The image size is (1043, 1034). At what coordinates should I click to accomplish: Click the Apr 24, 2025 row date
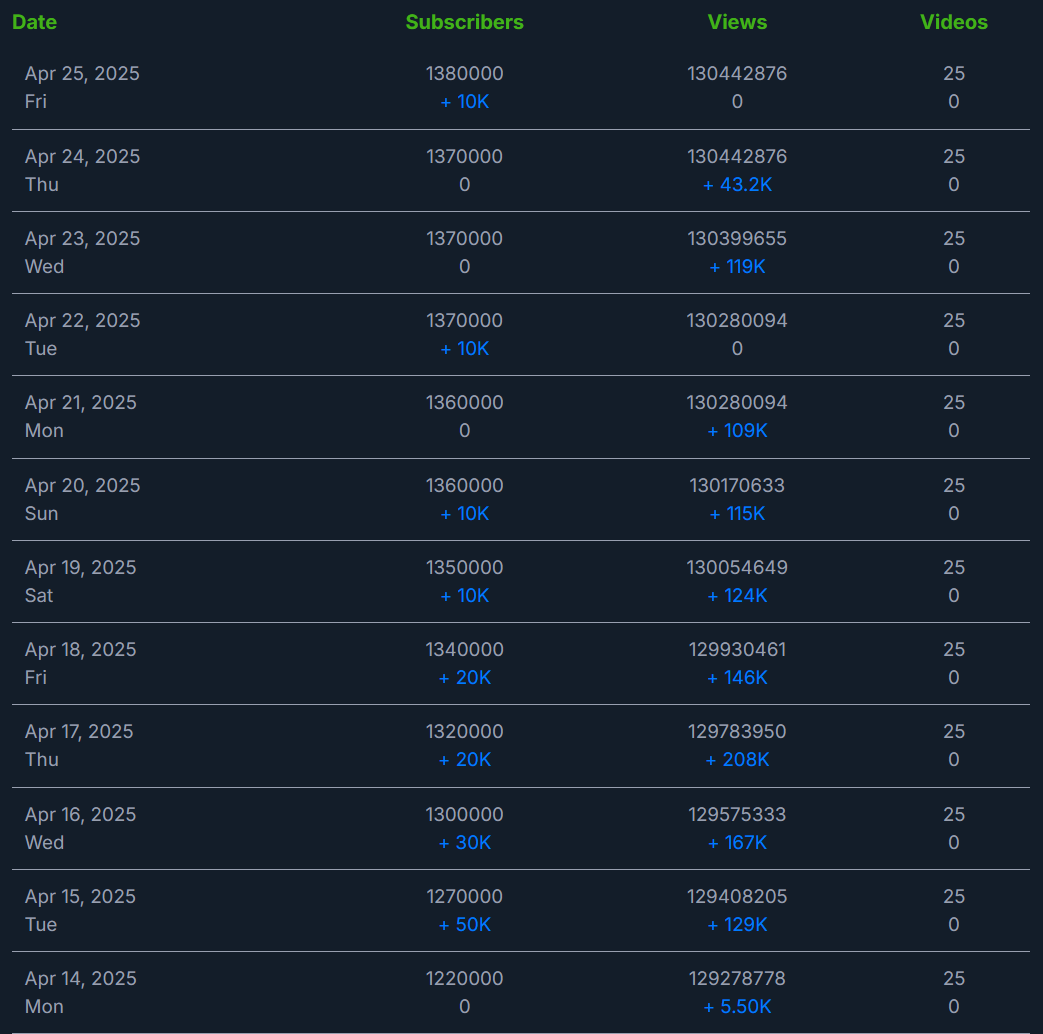pos(82,157)
